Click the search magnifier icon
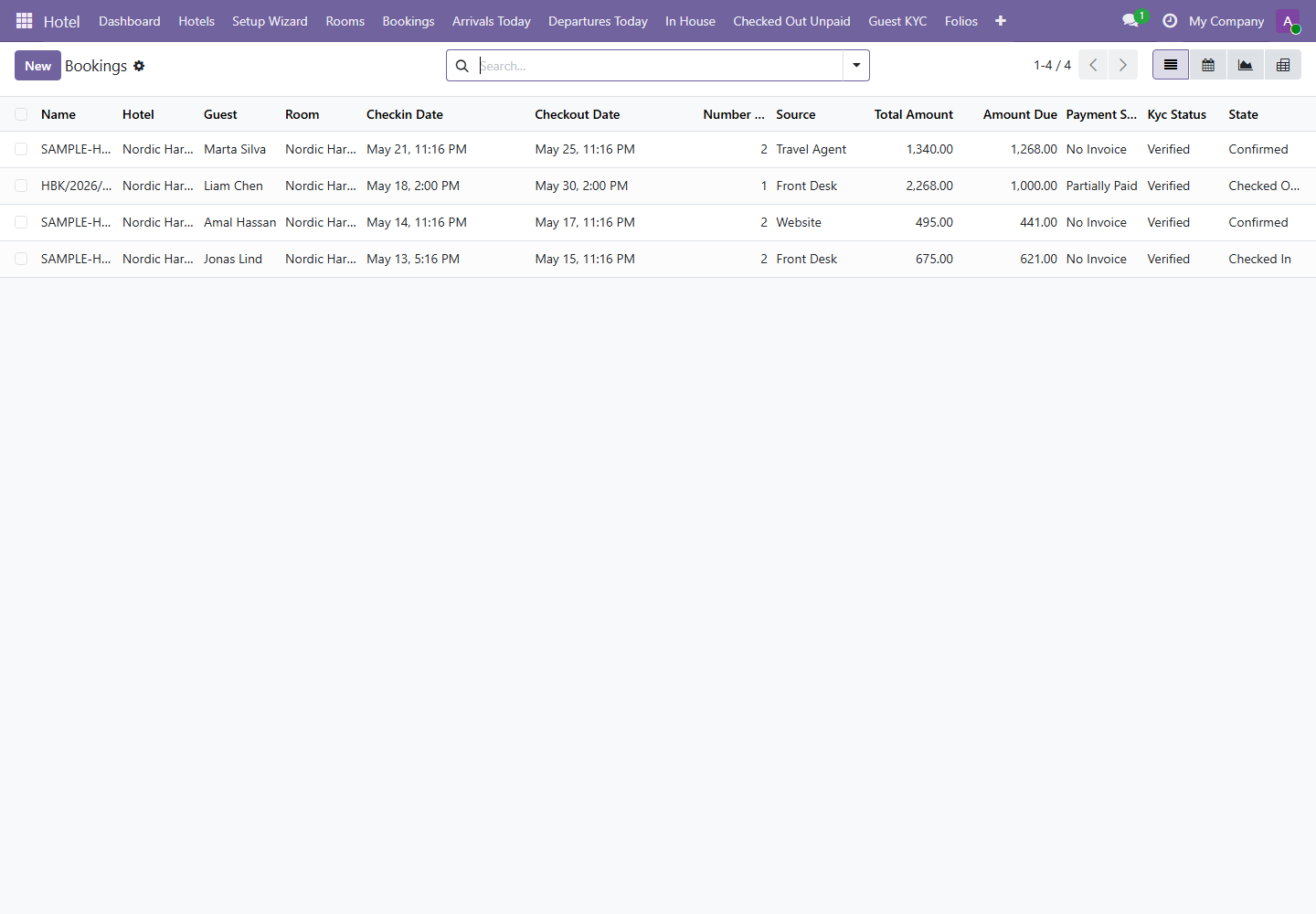1316x914 pixels. pyautogui.click(x=462, y=66)
